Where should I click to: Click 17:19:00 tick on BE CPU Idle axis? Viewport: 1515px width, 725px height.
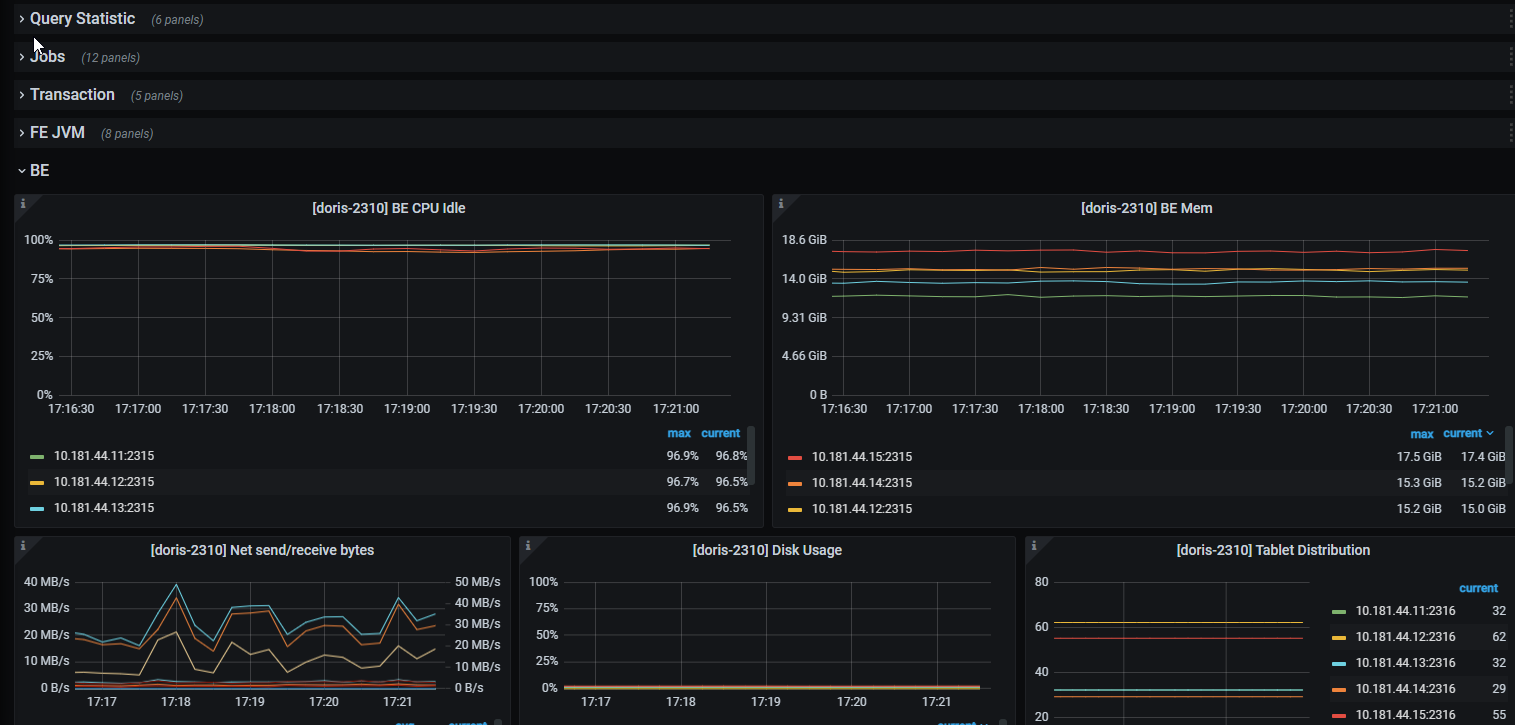(x=408, y=409)
